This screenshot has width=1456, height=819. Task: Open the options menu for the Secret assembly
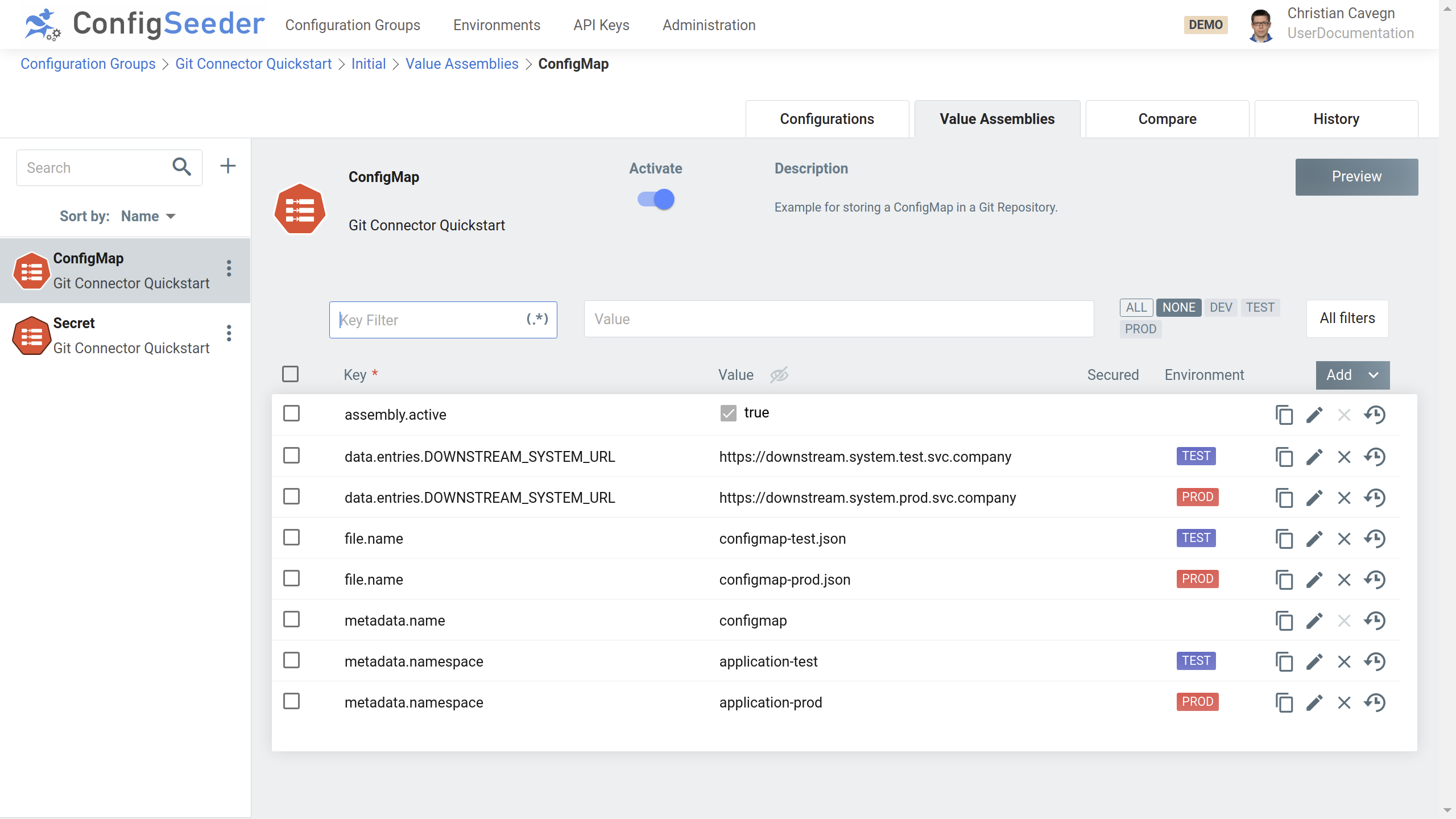click(x=229, y=333)
